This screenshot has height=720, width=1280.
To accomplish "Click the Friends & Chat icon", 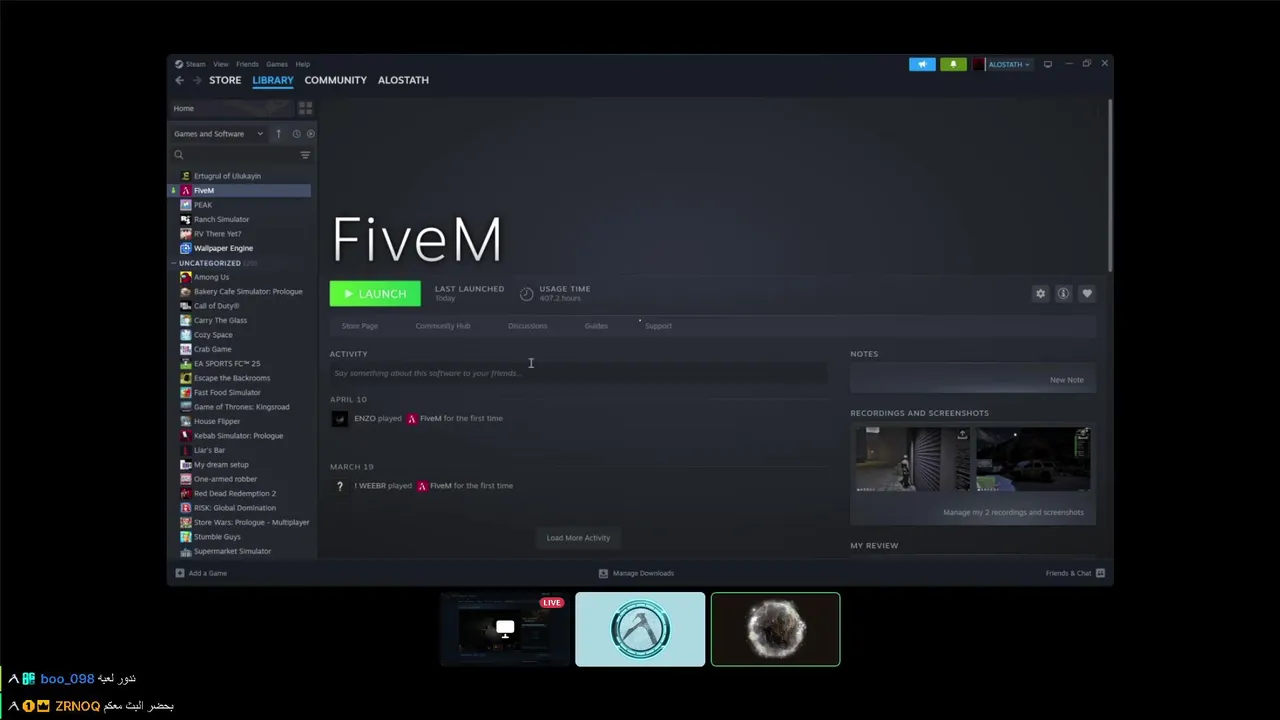I will (1100, 573).
